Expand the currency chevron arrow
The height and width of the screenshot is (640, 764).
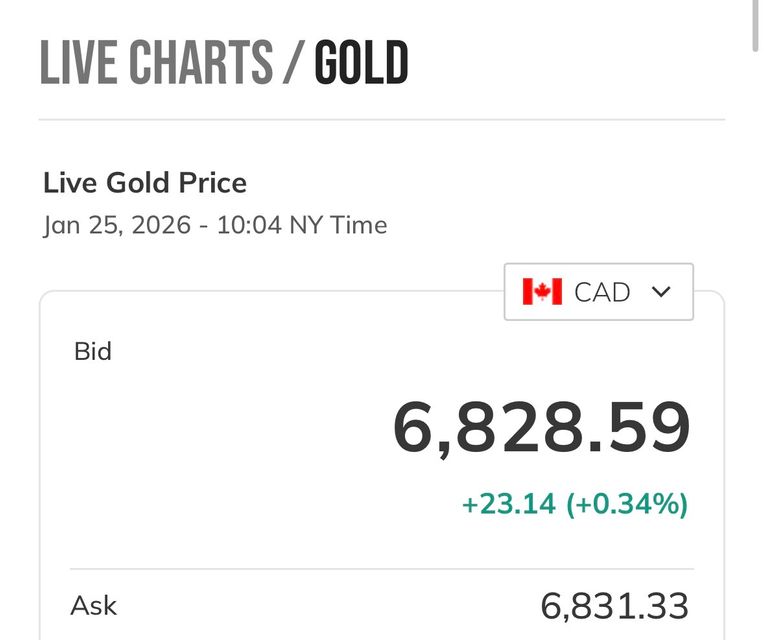tap(660, 292)
